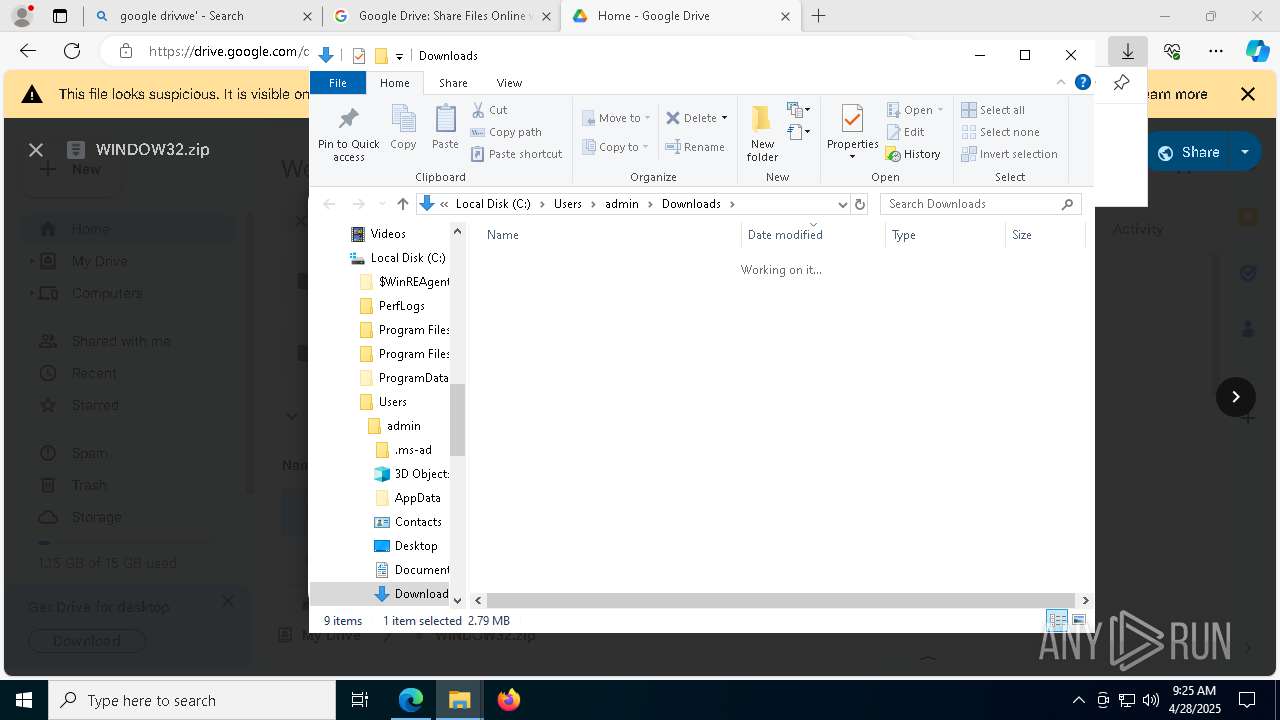Open Move to dropdown
The height and width of the screenshot is (720, 1280).
tap(616, 118)
